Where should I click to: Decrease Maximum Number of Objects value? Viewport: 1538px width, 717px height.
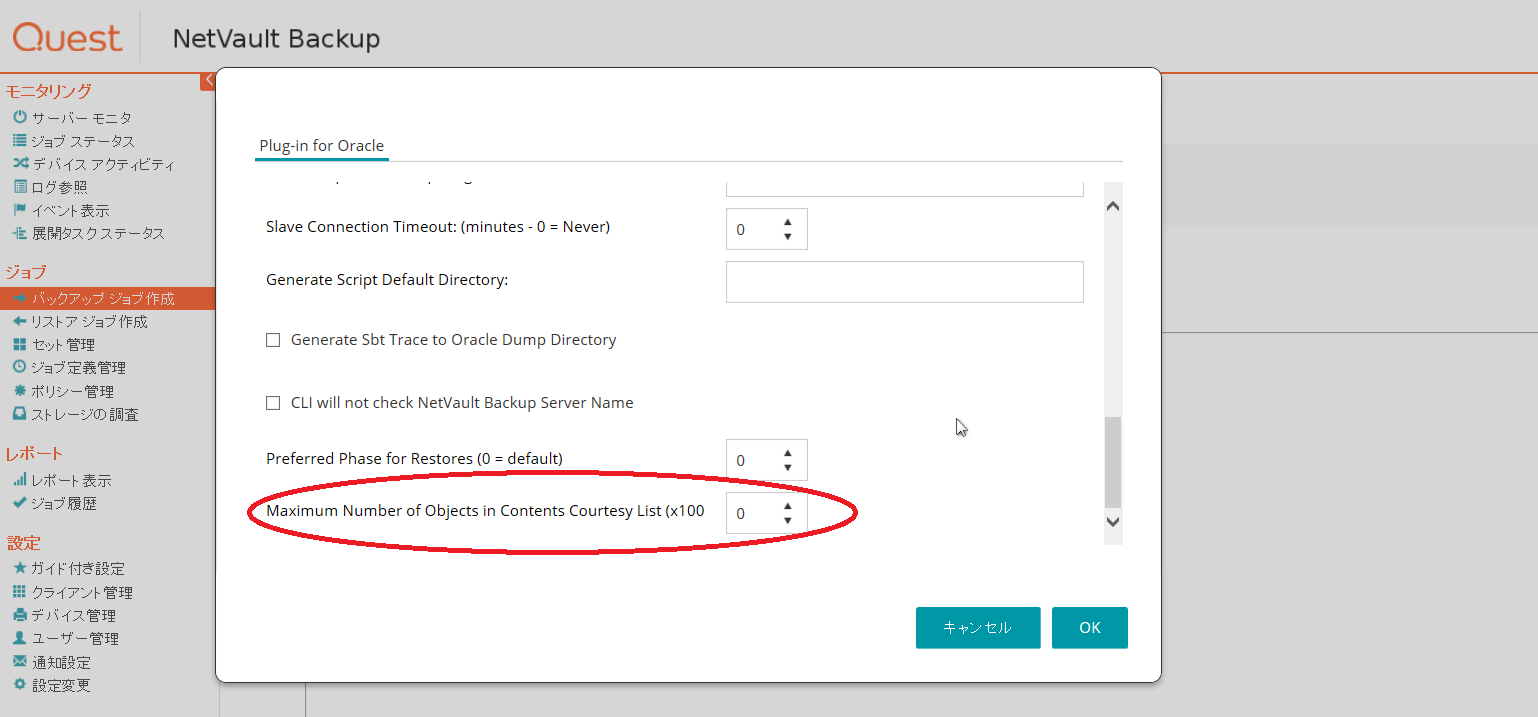[x=788, y=521]
